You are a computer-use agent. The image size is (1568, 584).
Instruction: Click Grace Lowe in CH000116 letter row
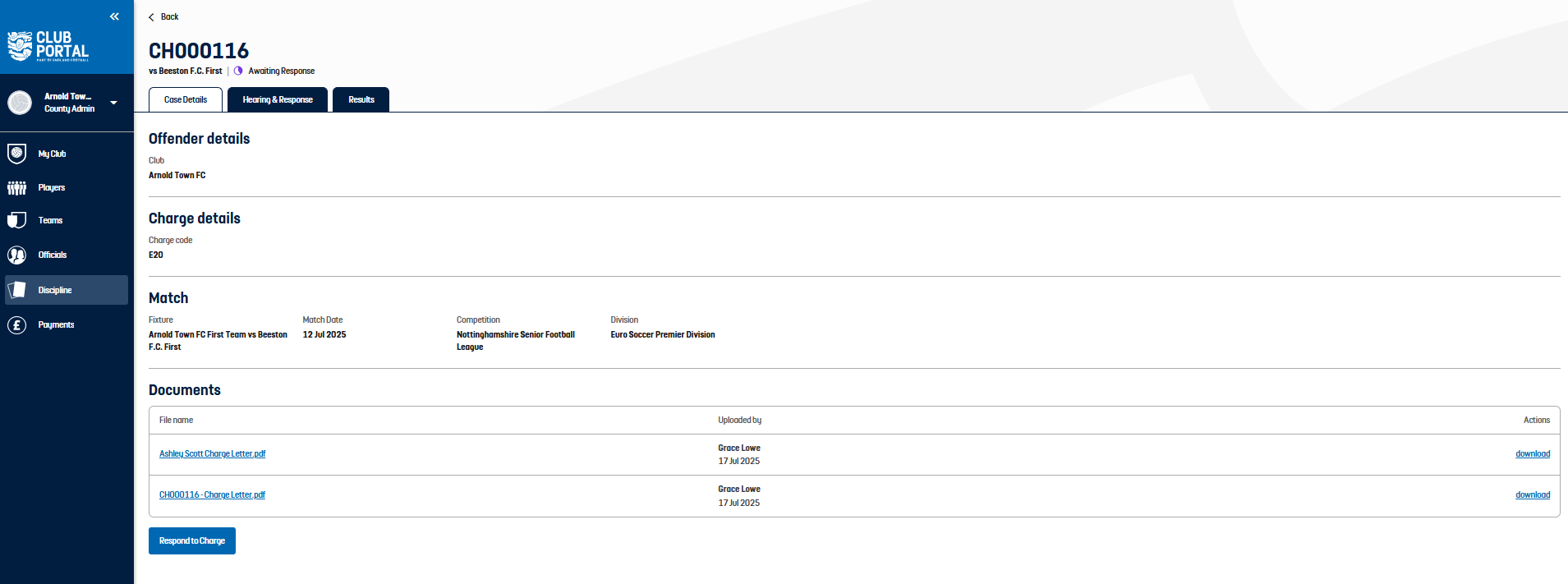click(739, 490)
